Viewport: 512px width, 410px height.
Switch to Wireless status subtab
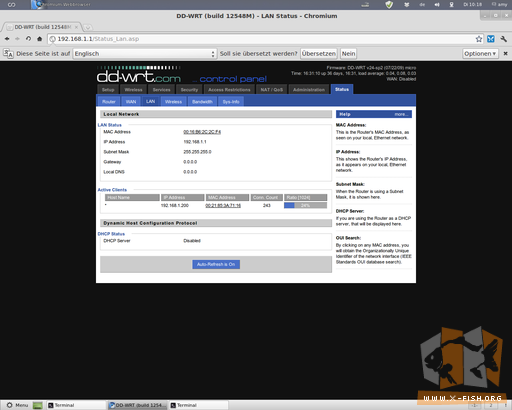pyautogui.click(x=173, y=102)
